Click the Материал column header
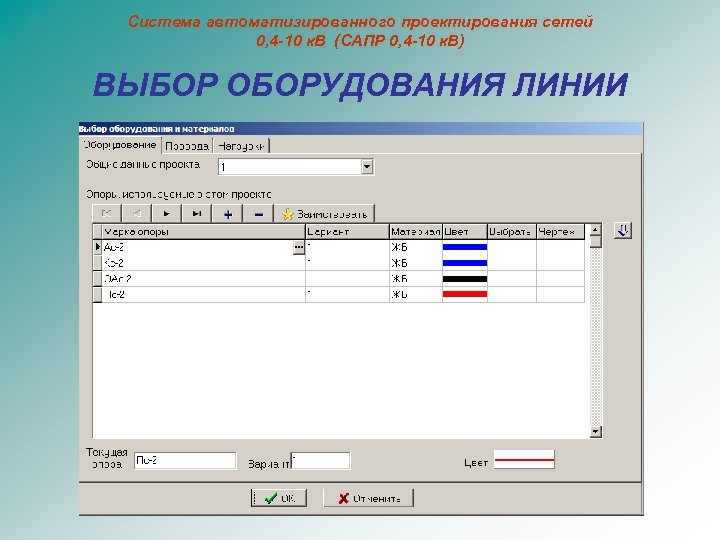The width and height of the screenshot is (720, 540). 416,232
